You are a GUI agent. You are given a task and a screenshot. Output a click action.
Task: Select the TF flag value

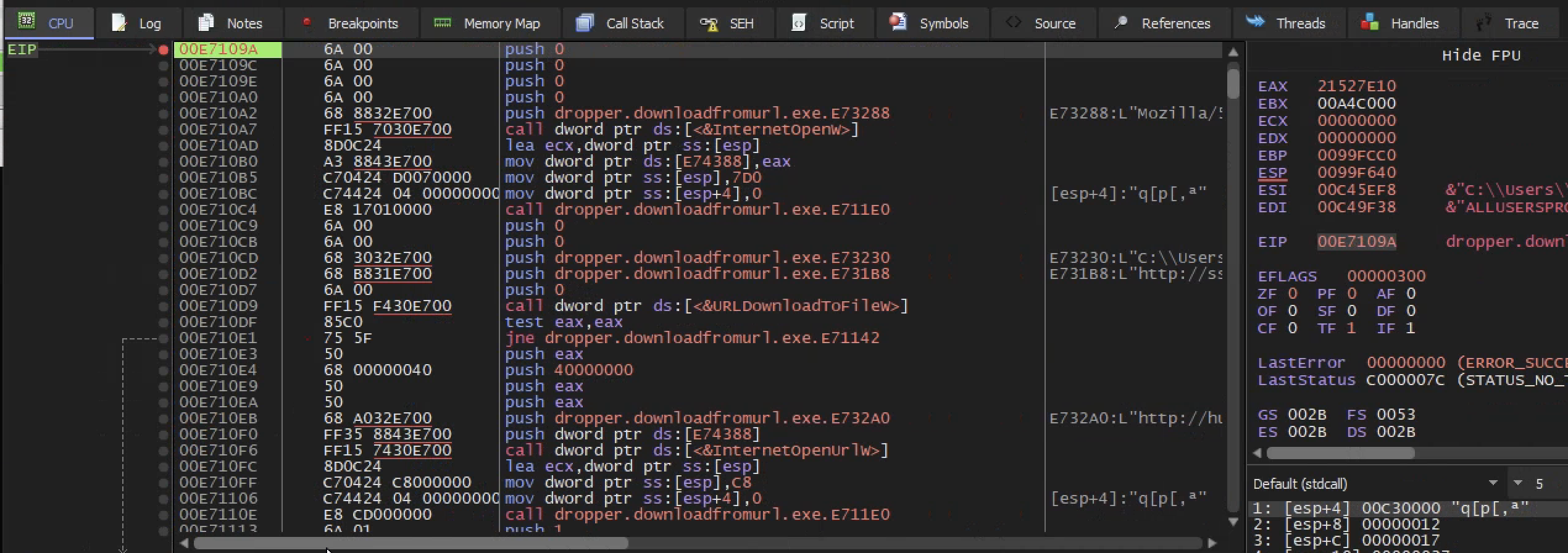click(x=1351, y=328)
